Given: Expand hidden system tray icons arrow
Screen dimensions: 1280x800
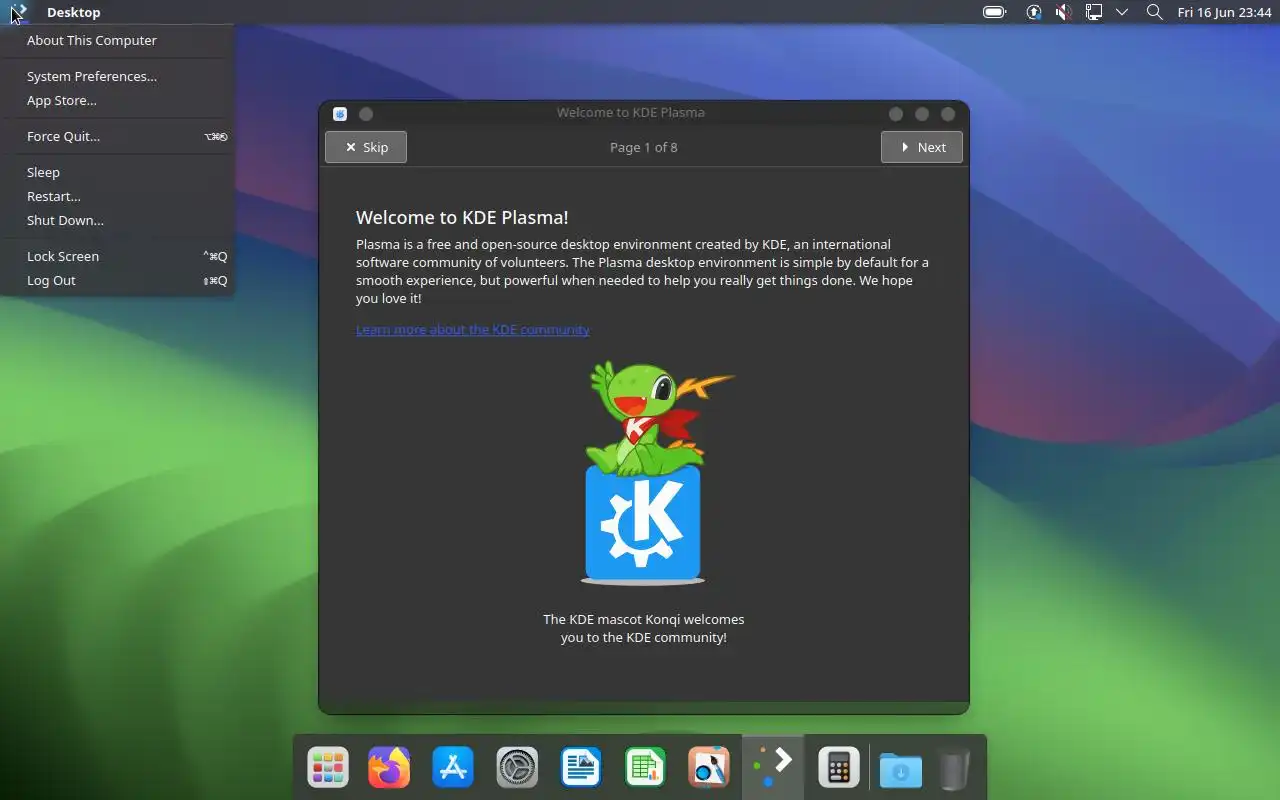Looking at the screenshot, I should (1122, 12).
